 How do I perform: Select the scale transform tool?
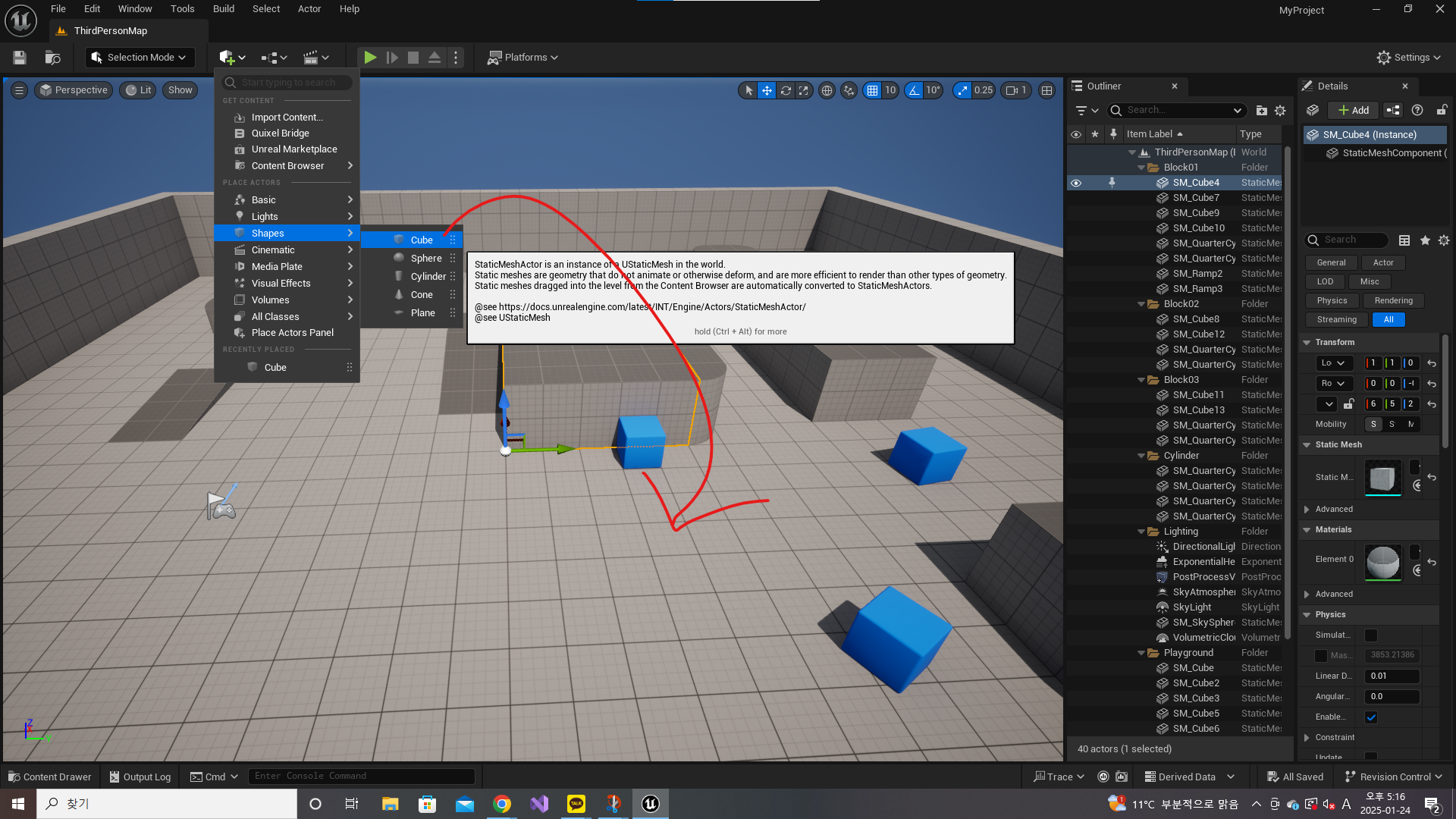(x=804, y=90)
